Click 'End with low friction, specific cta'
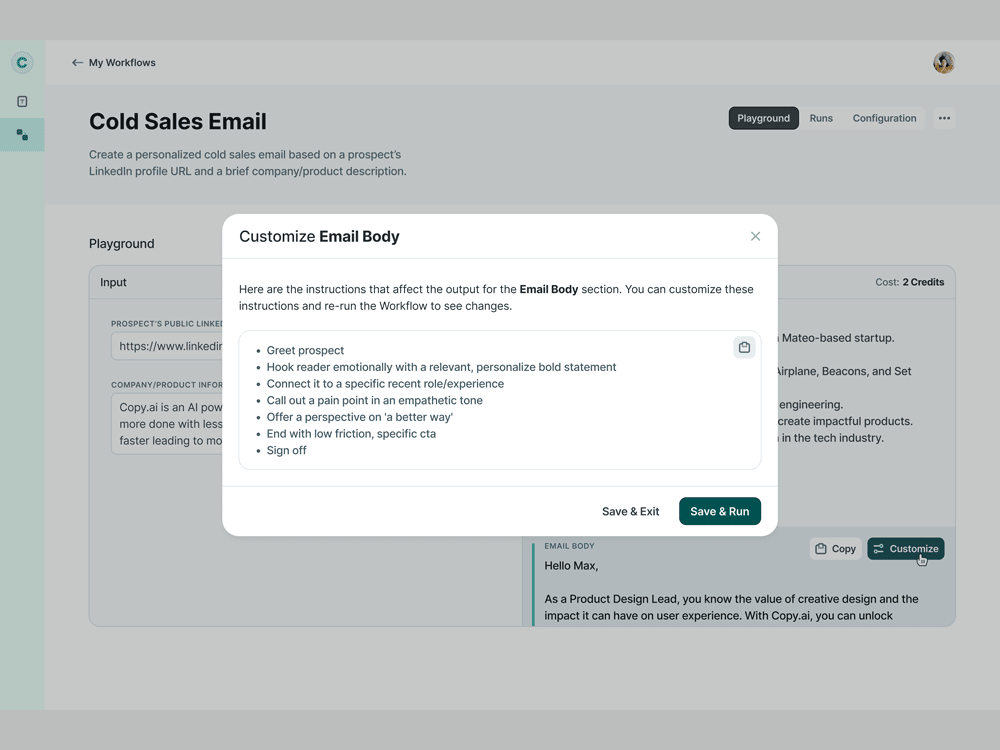 point(351,433)
